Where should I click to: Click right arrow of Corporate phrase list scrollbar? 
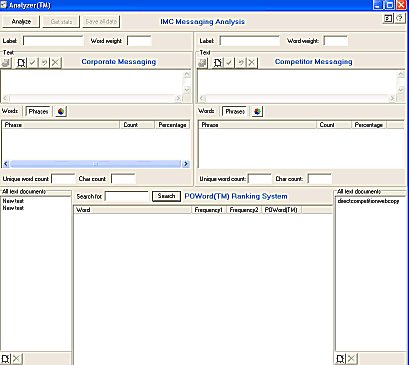[186, 164]
